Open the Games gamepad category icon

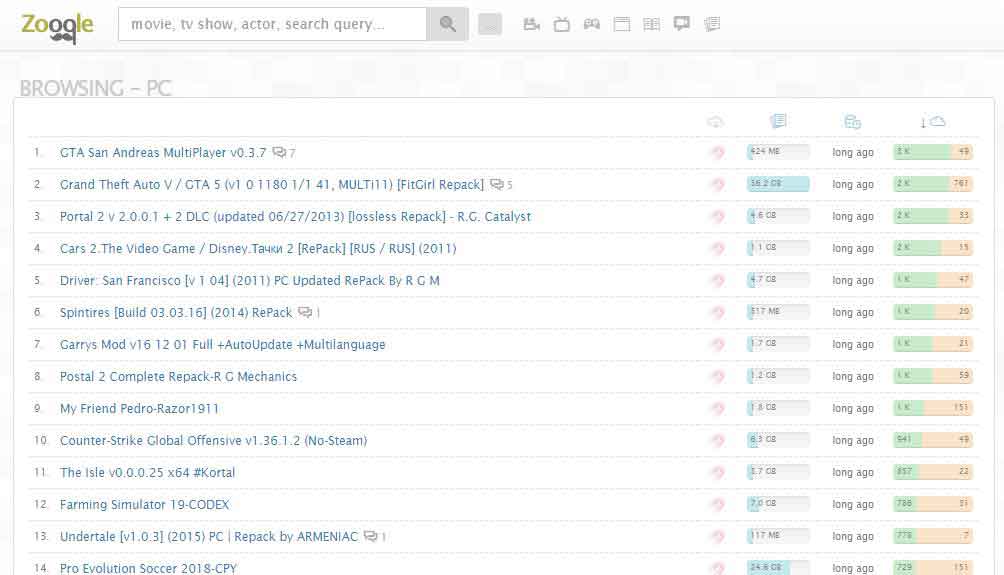[x=592, y=24]
